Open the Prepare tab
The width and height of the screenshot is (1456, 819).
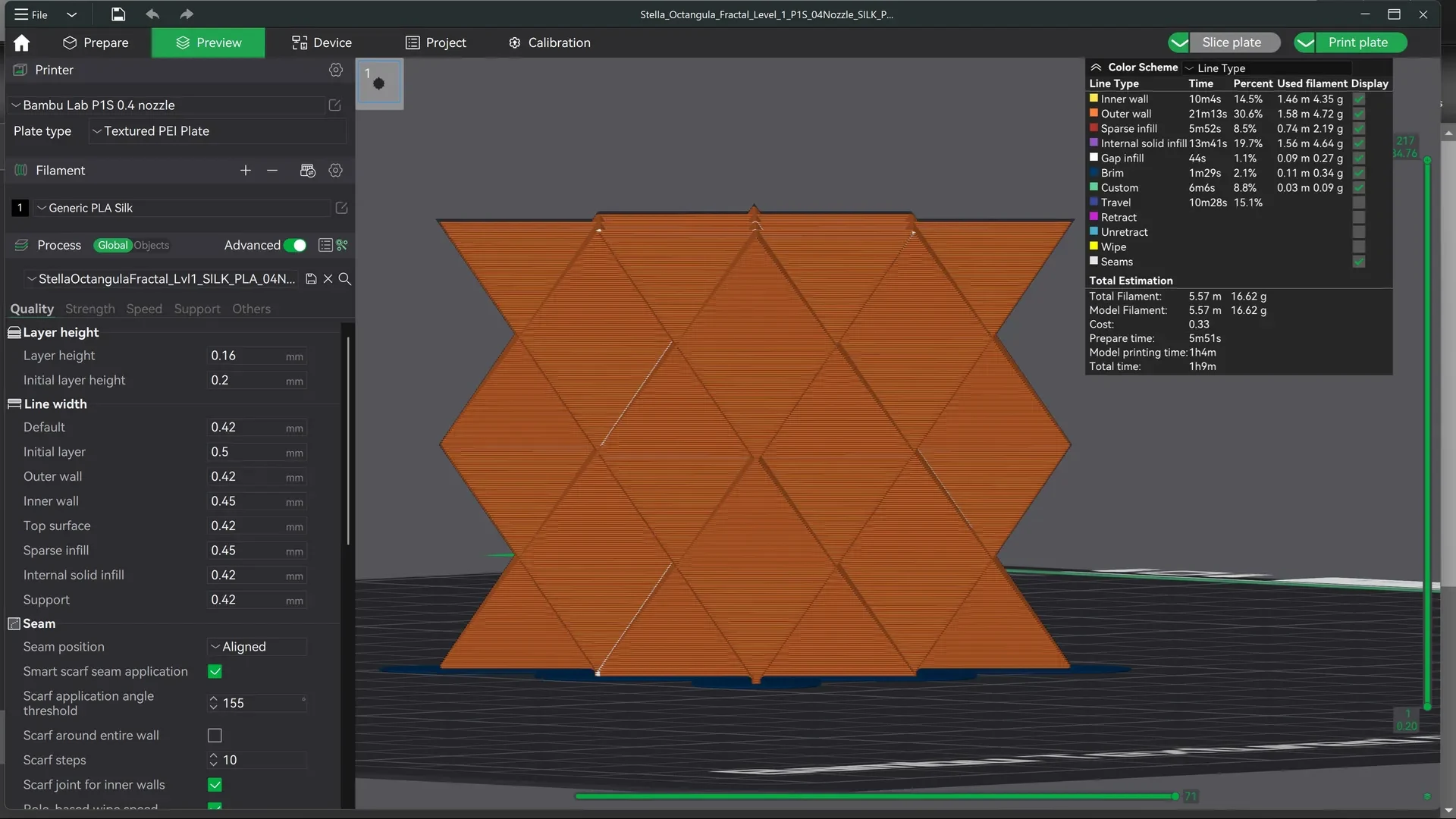96,43
